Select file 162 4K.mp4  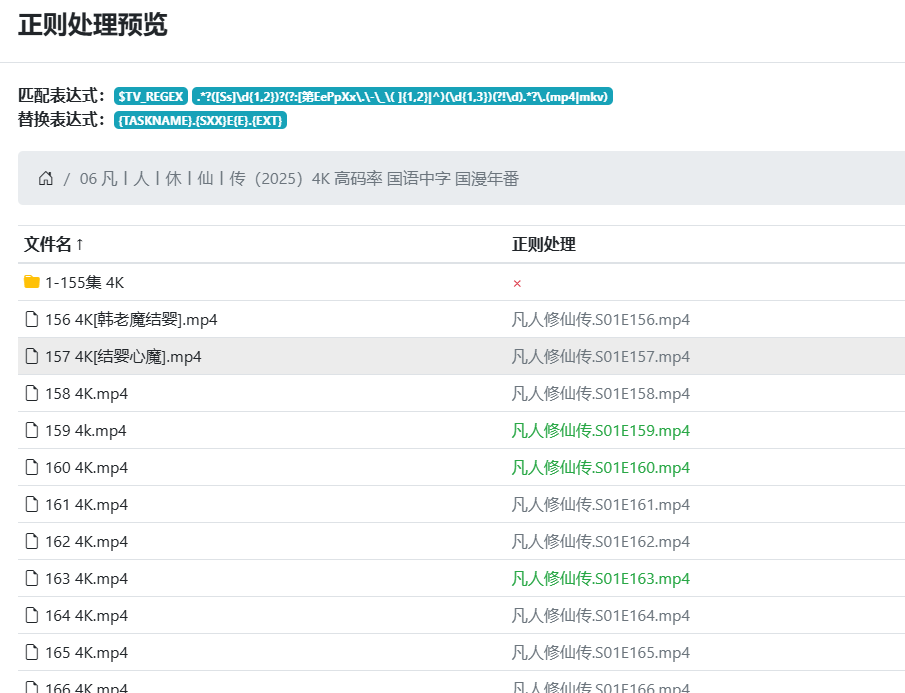tap(86, 542)
